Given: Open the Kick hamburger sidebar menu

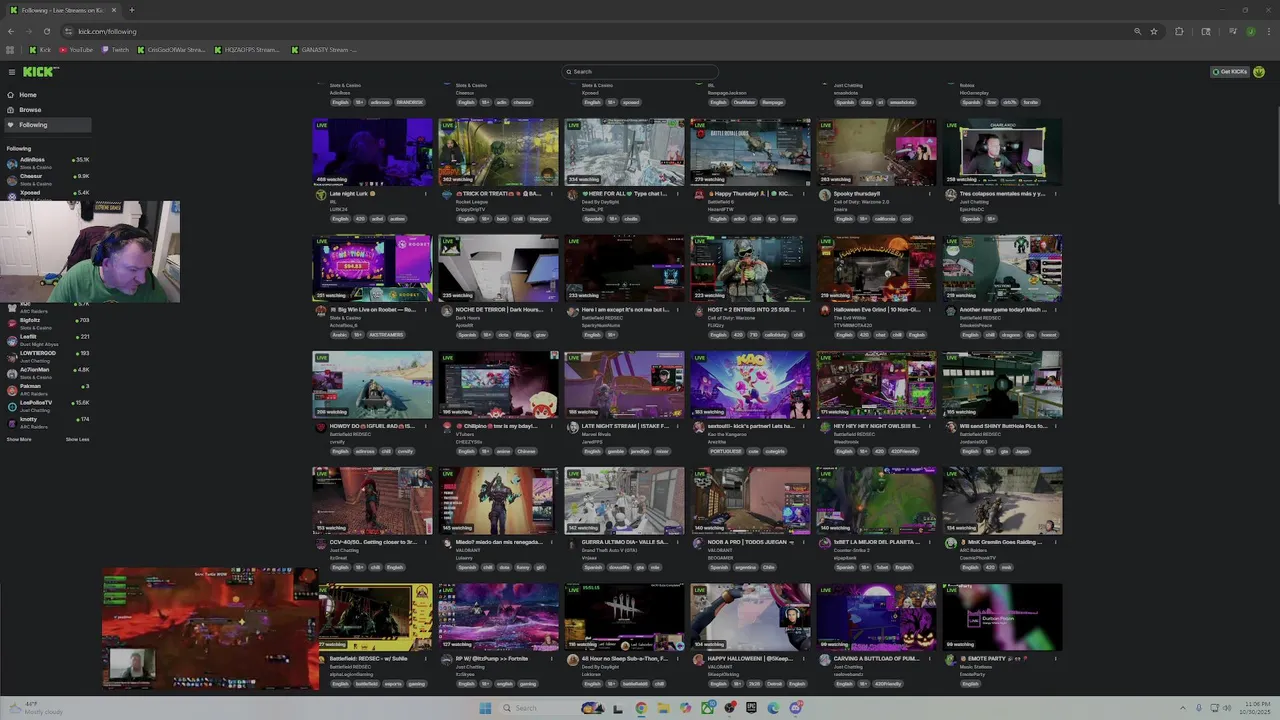Looking at the screenshot, I should 12,72.
